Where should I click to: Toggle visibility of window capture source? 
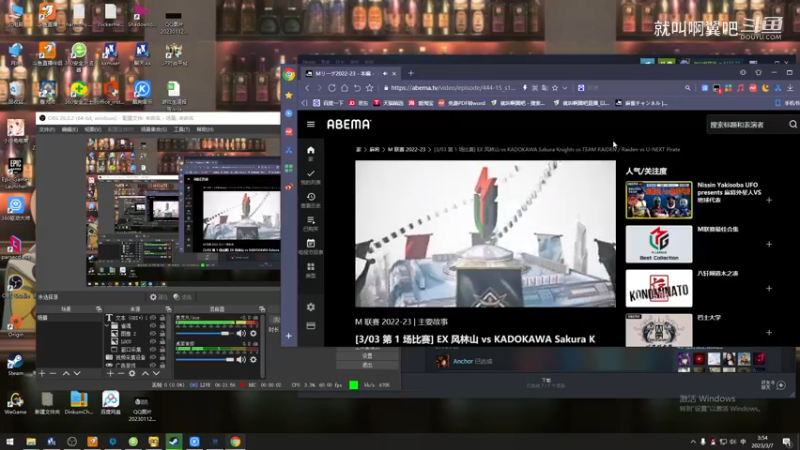coord(153,349)
